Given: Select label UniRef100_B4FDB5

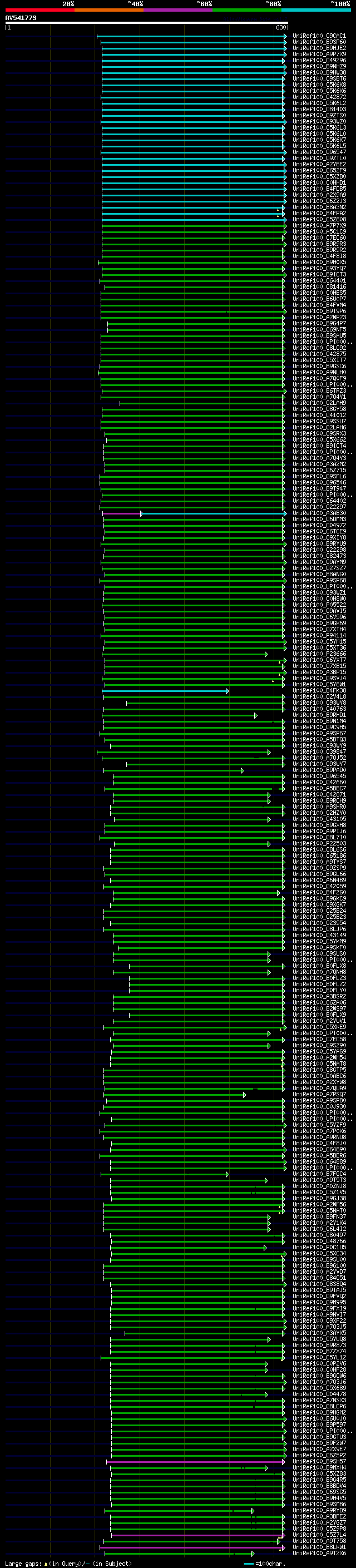Looking at the screenshot, I should tap(319, 189).
